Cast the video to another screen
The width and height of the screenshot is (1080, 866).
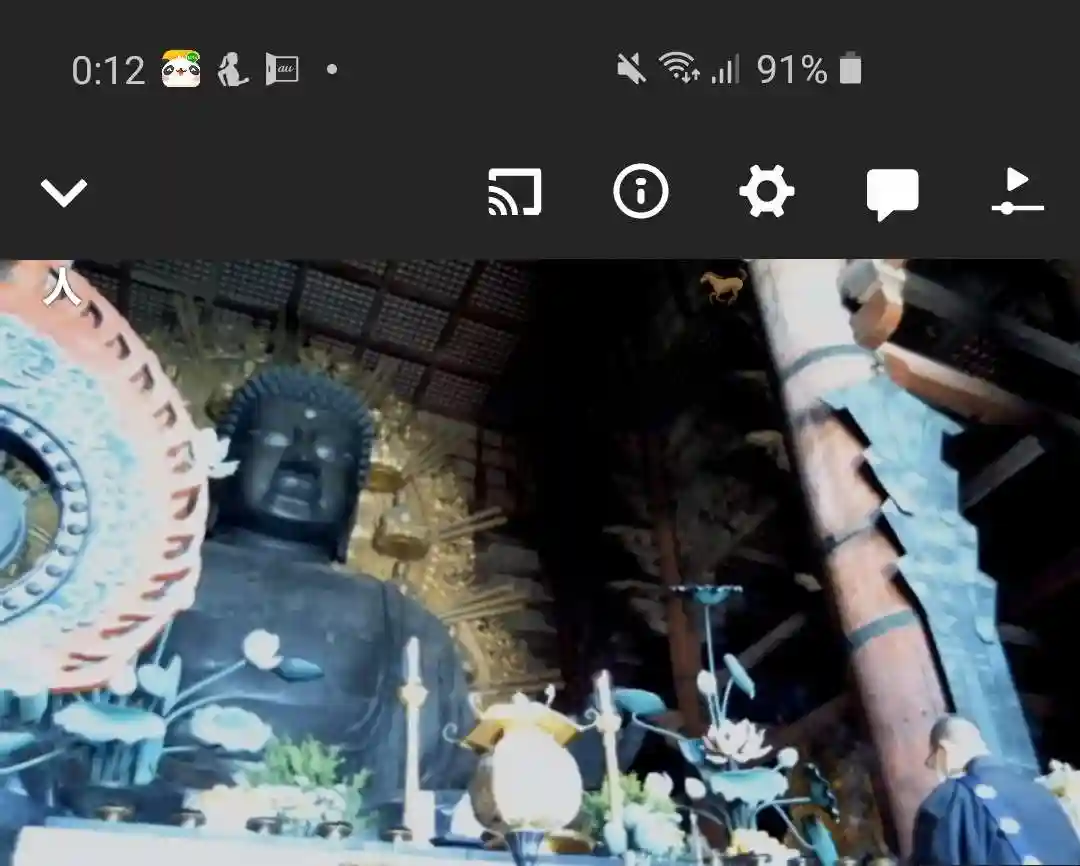(515, 192)
